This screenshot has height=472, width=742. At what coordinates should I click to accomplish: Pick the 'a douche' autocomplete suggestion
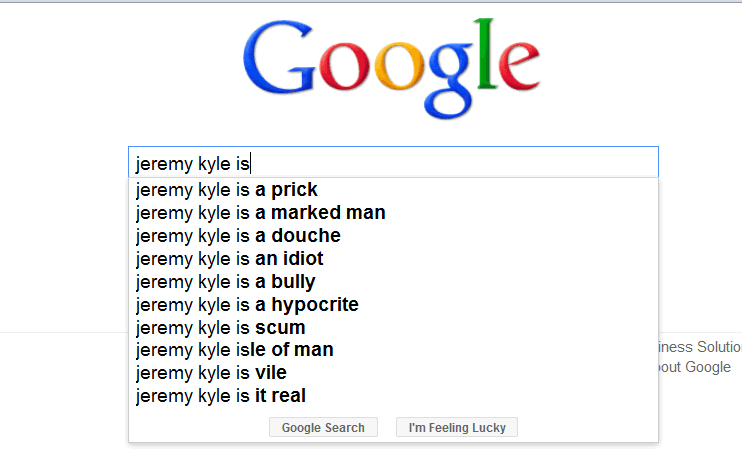pyautogui.click(x=393, y=236)
